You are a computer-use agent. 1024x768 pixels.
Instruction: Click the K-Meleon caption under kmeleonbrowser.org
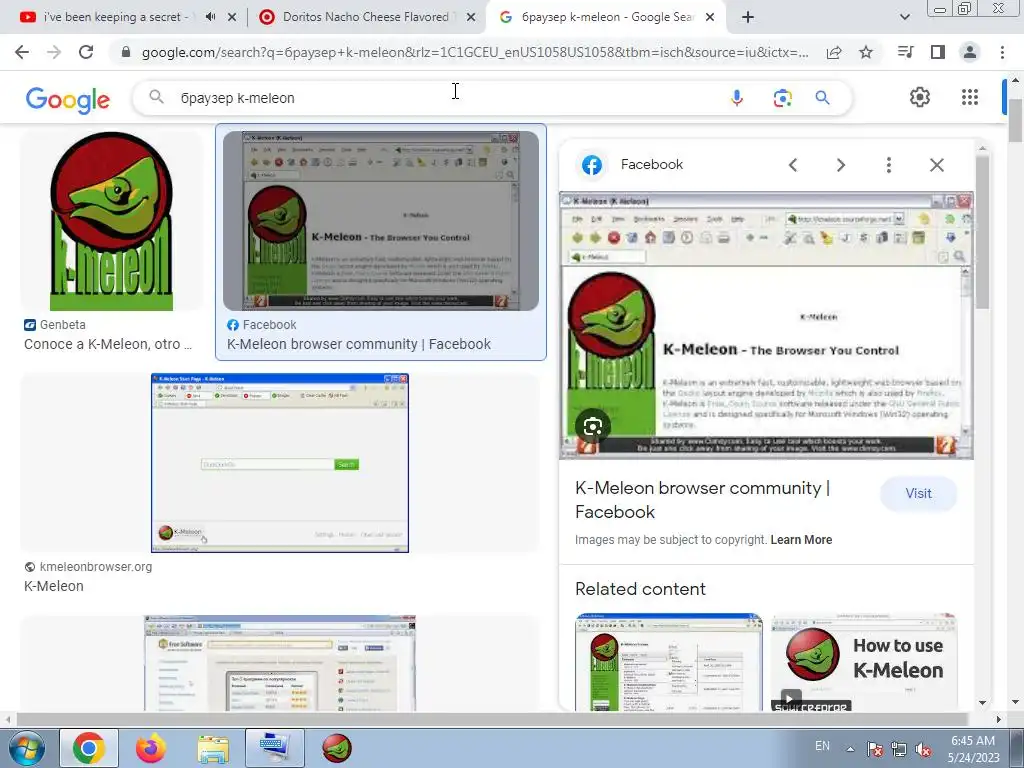(x=54, y=586)
